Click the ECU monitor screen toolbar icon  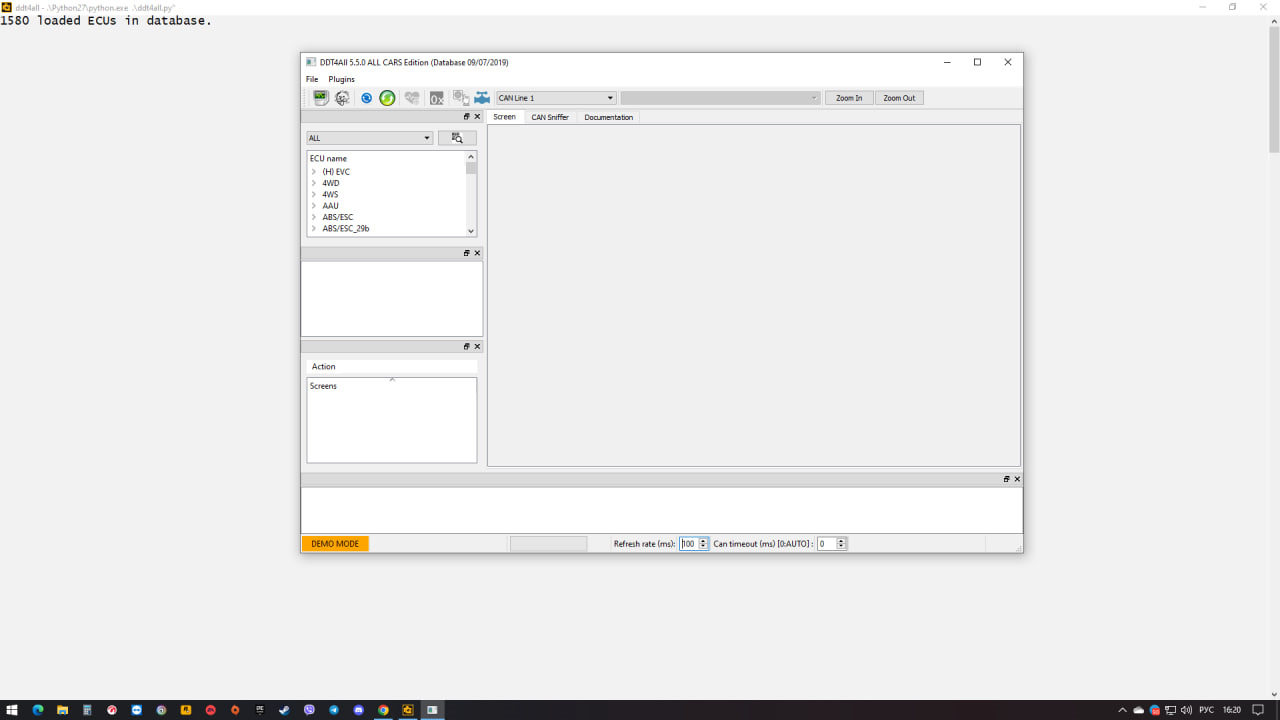[x=320, y=98]
